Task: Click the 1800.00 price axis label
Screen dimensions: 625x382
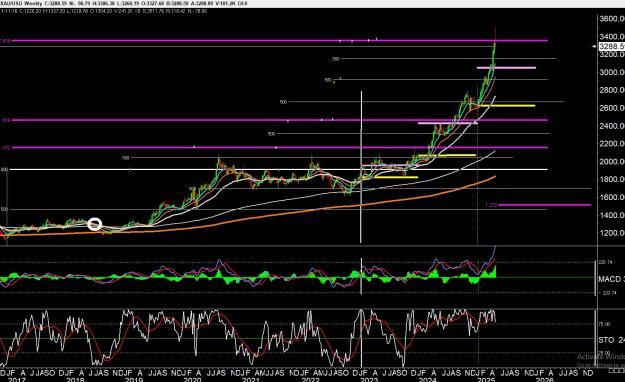Action: point(612,179)
